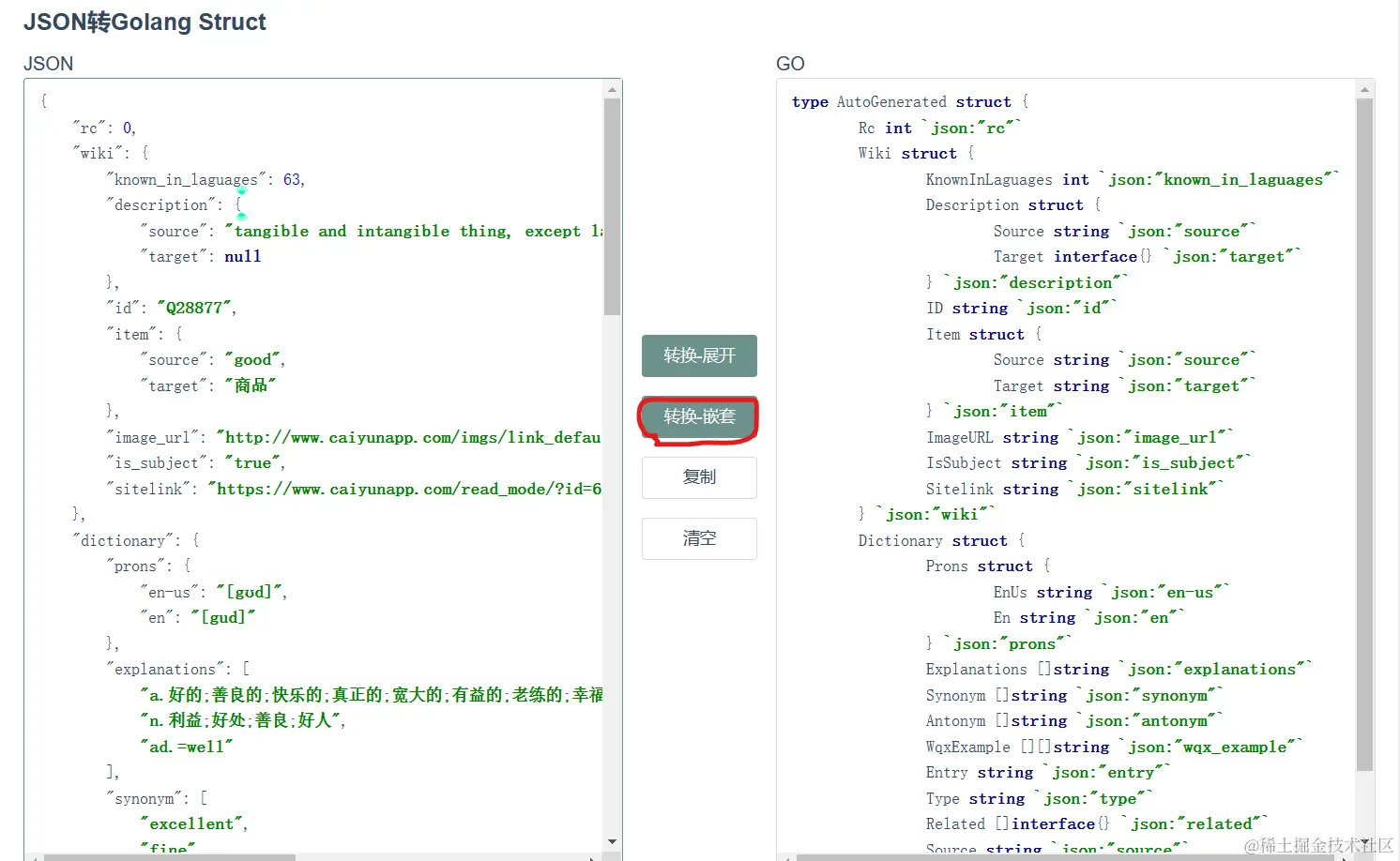
Task: Click the "id": "Q28877" line
Action: [172, 308]
